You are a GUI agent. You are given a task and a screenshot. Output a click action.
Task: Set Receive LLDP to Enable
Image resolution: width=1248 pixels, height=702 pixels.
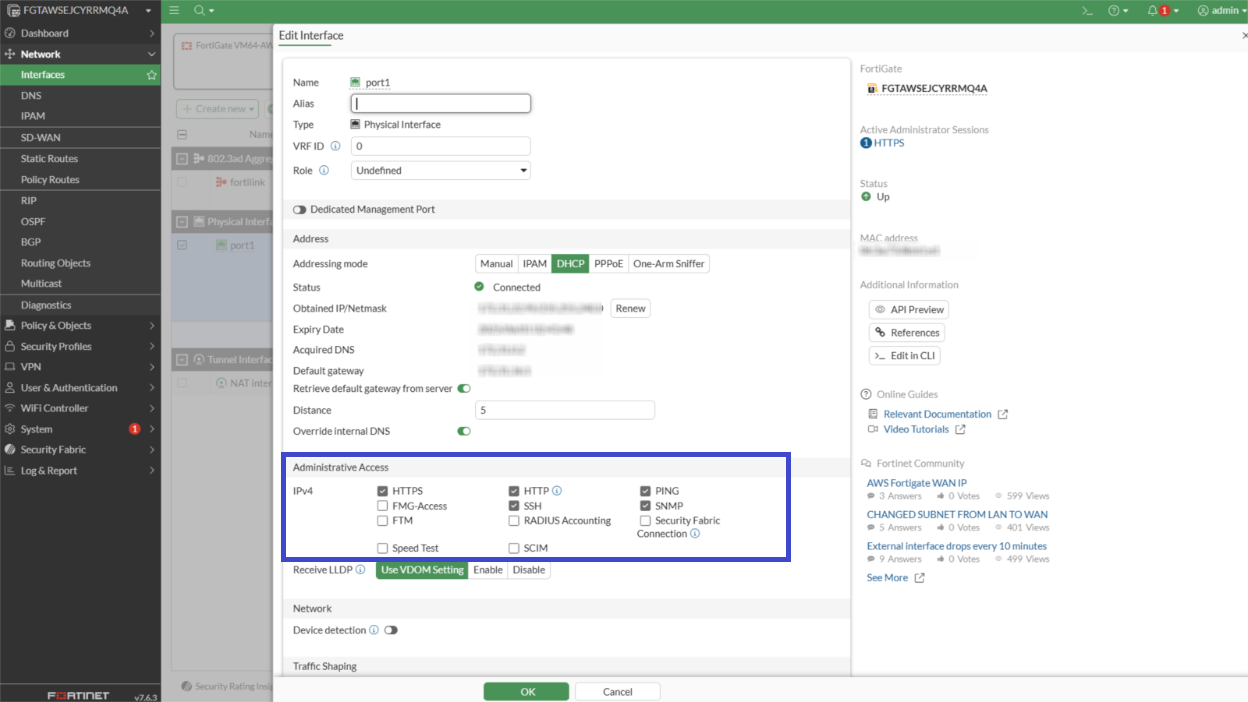coord(488,570)
